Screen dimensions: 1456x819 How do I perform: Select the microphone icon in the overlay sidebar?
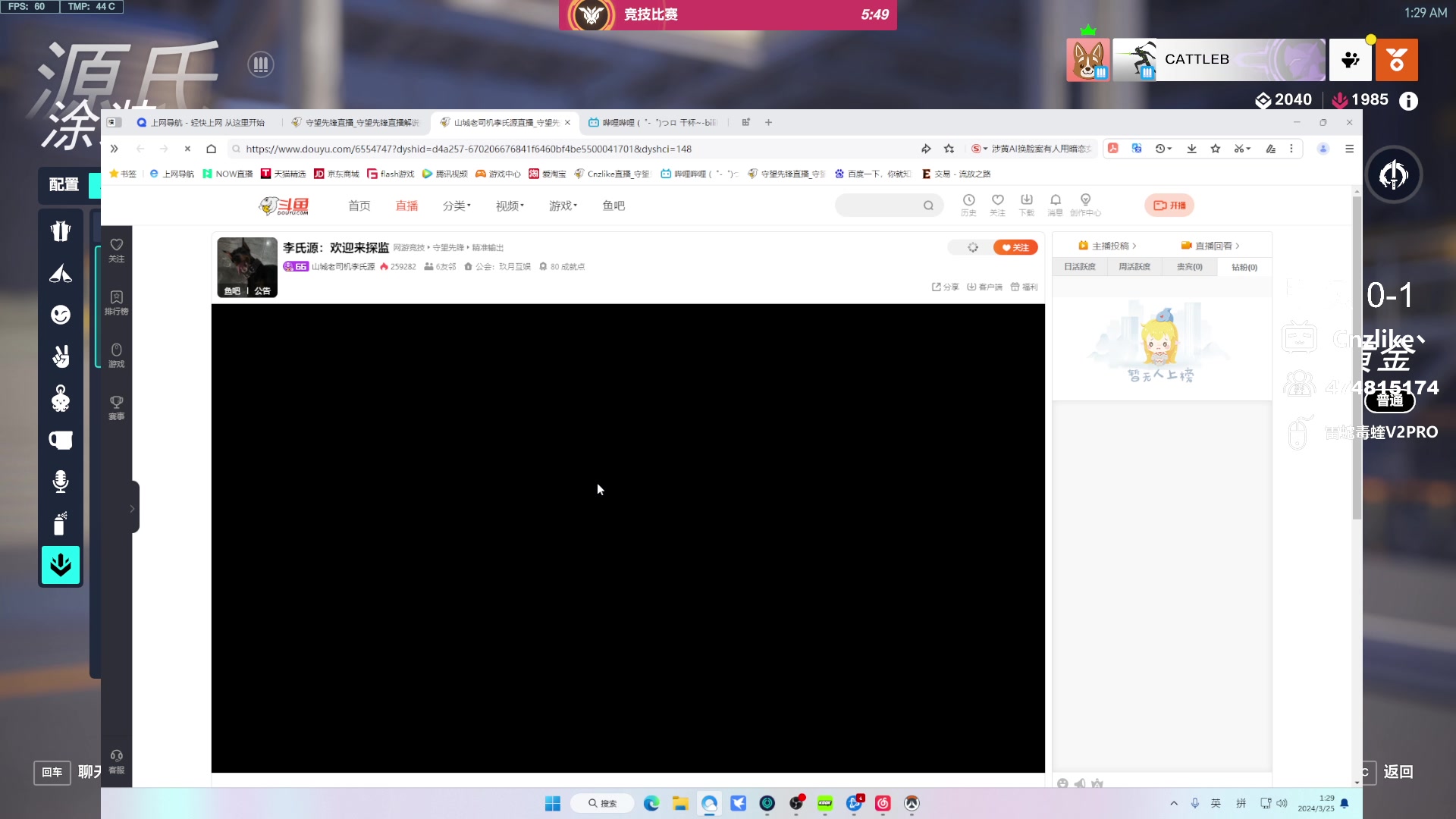pyautogui.click(x=61, y=482)
